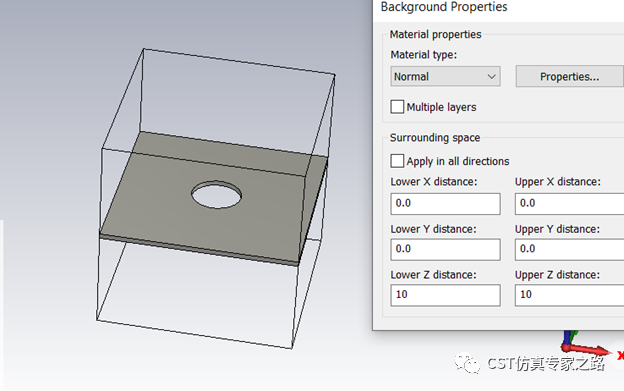624x391 pixels.
Task: Click the bounding box upper wireframe edge
Action: [x=239, y=61]
